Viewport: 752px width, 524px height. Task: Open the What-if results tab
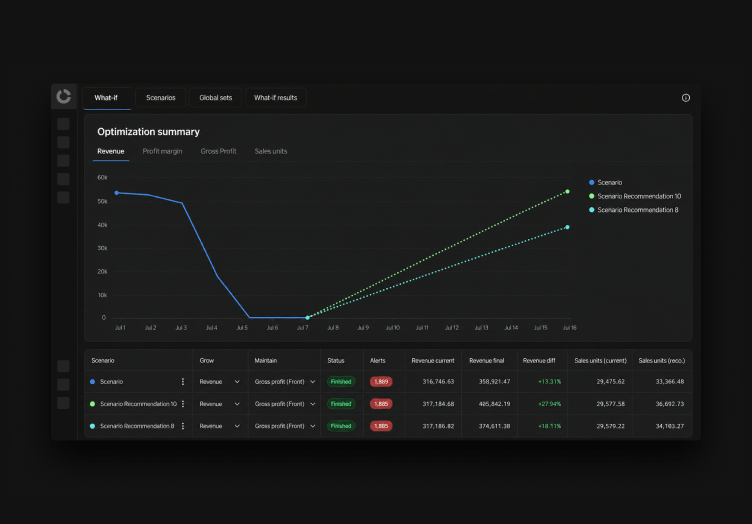[x=276, y=98]
